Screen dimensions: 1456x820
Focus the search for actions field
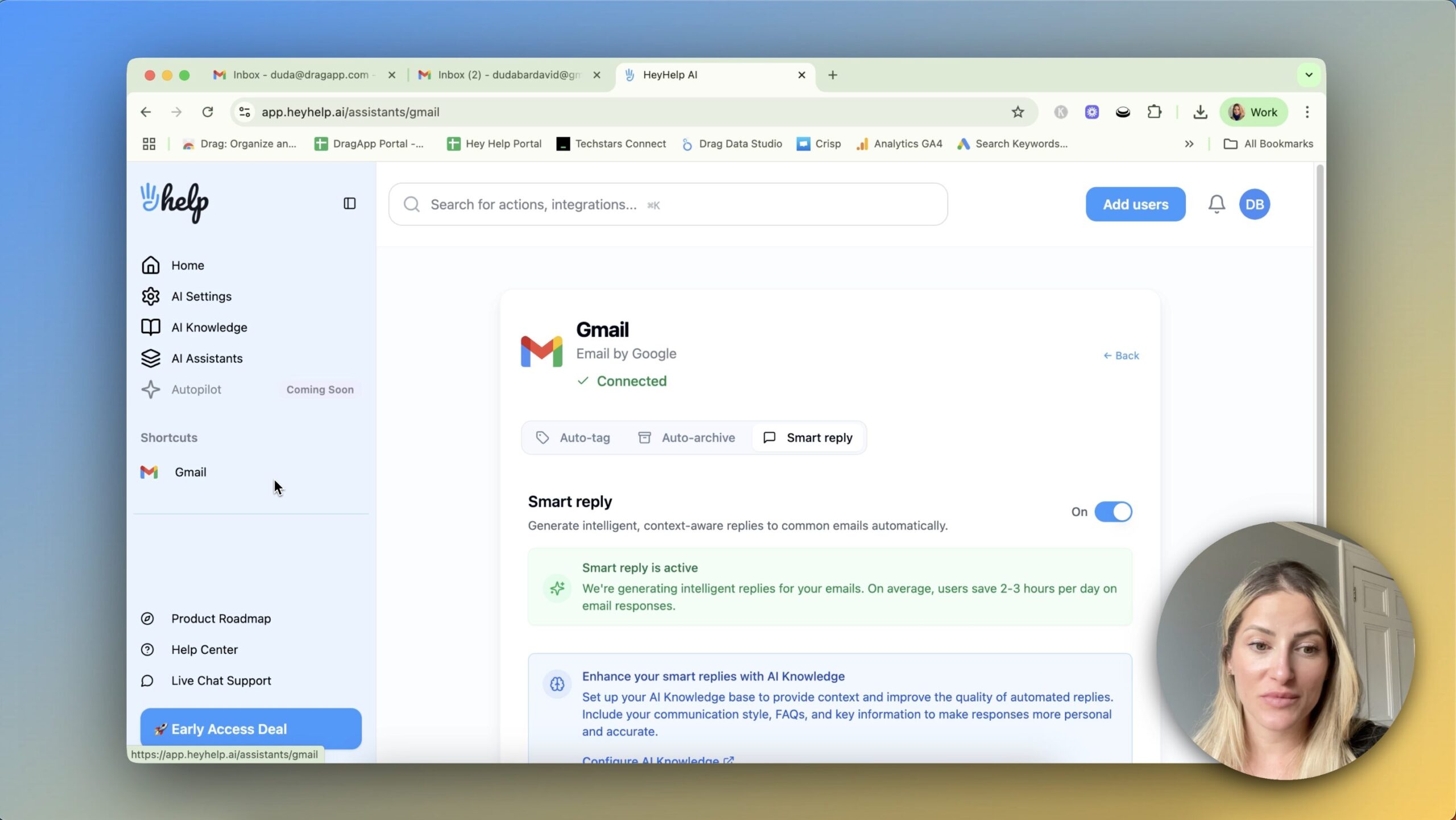pyautogui.click(x=668, y=204)
